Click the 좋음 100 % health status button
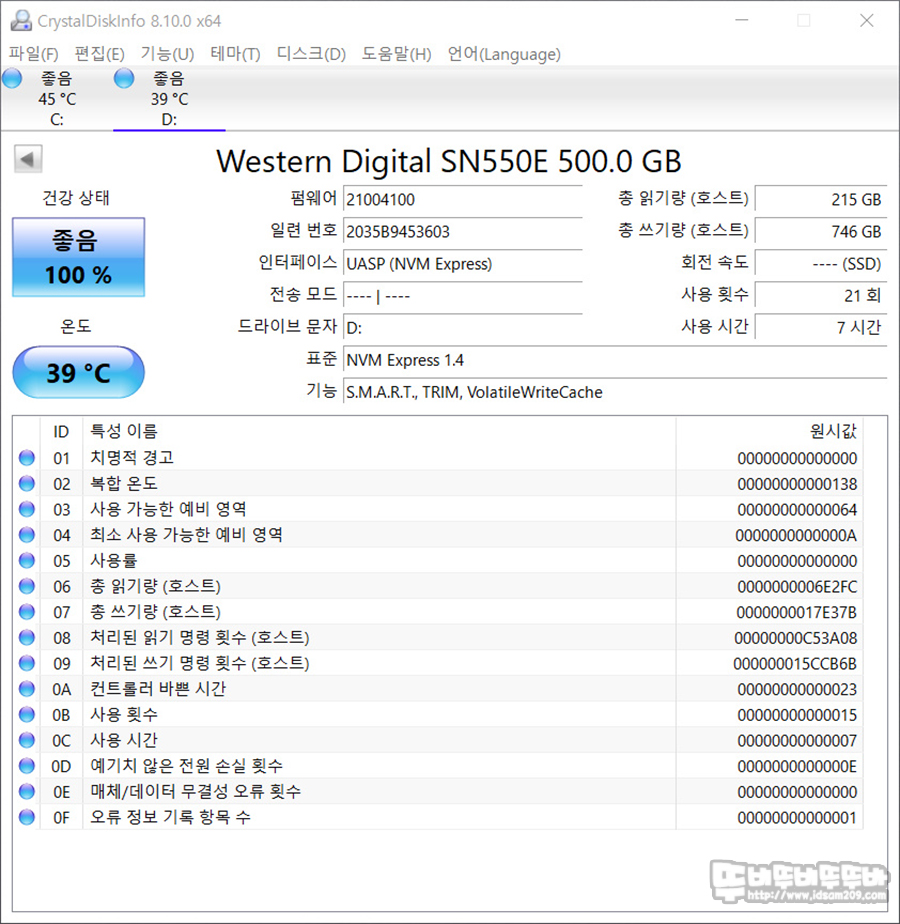 click(x=78, y=258)
